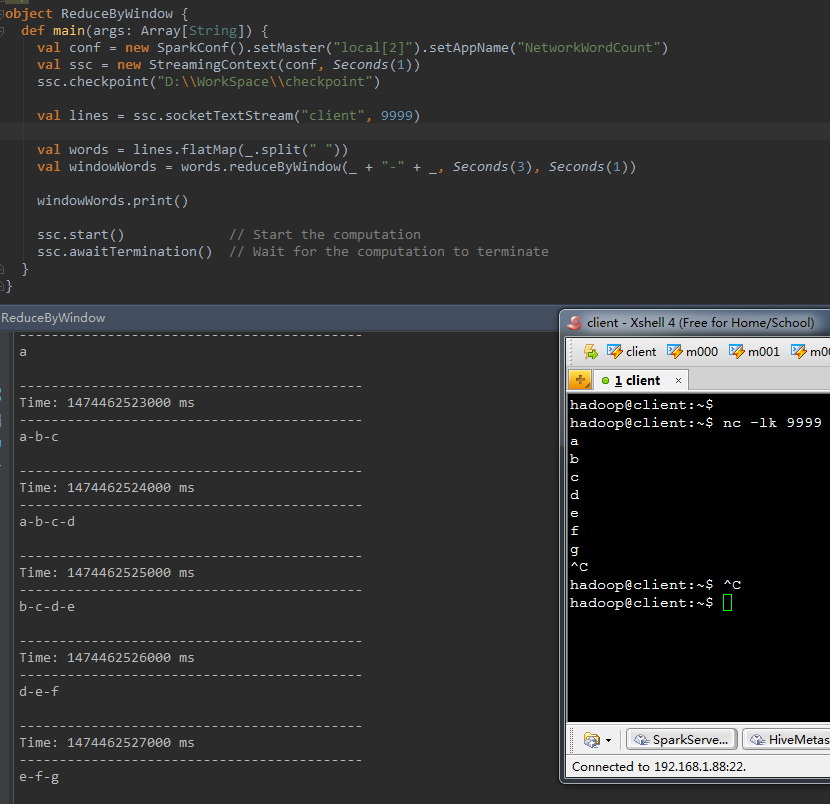Click the Xshell app icon in title bar

tap(574, 322)
